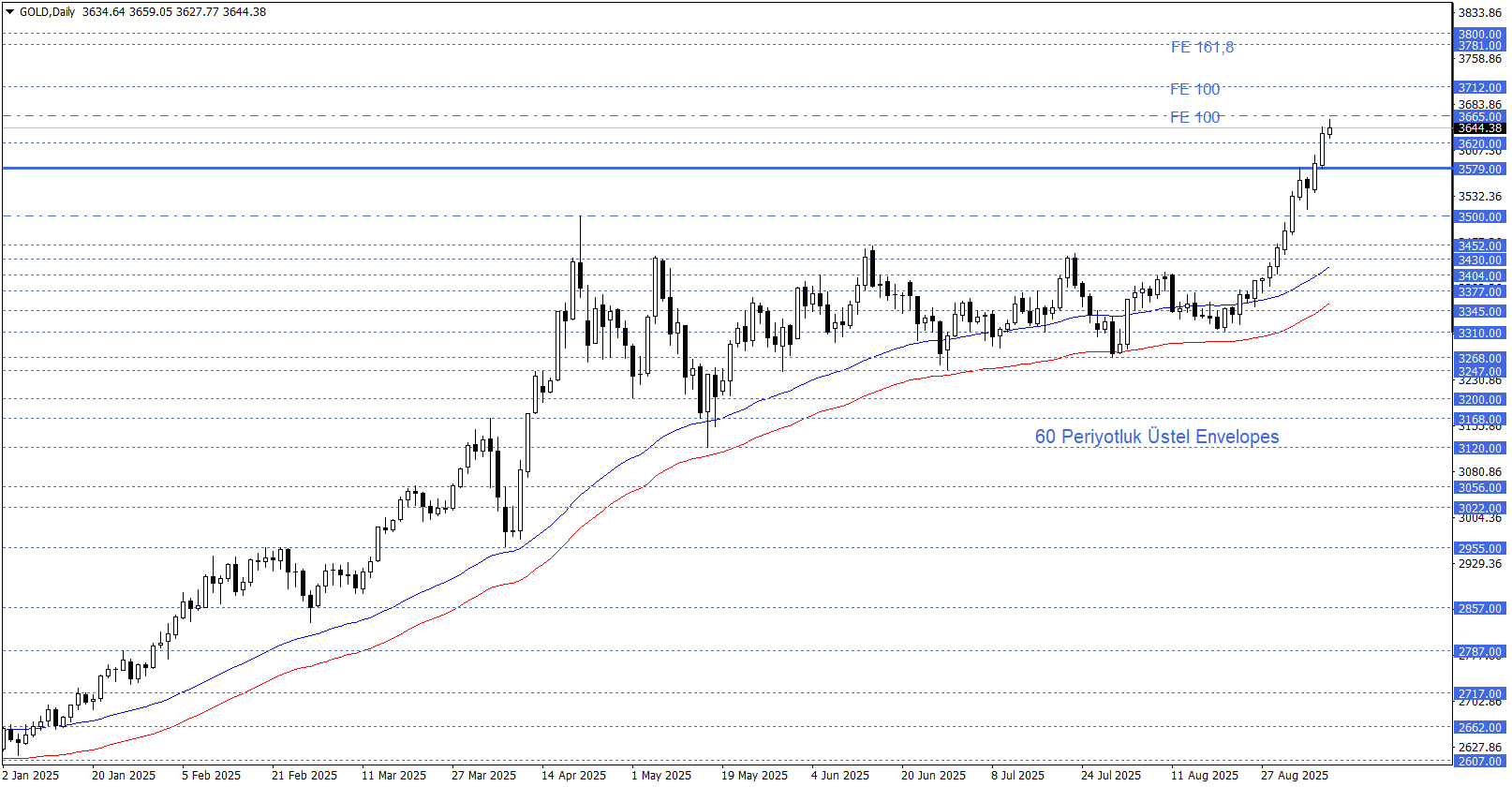Image resolution: width=1512 pixels, height=787 pixels.
Task: Click the 3833.86 price scale value
Action: click(1479, 13)
